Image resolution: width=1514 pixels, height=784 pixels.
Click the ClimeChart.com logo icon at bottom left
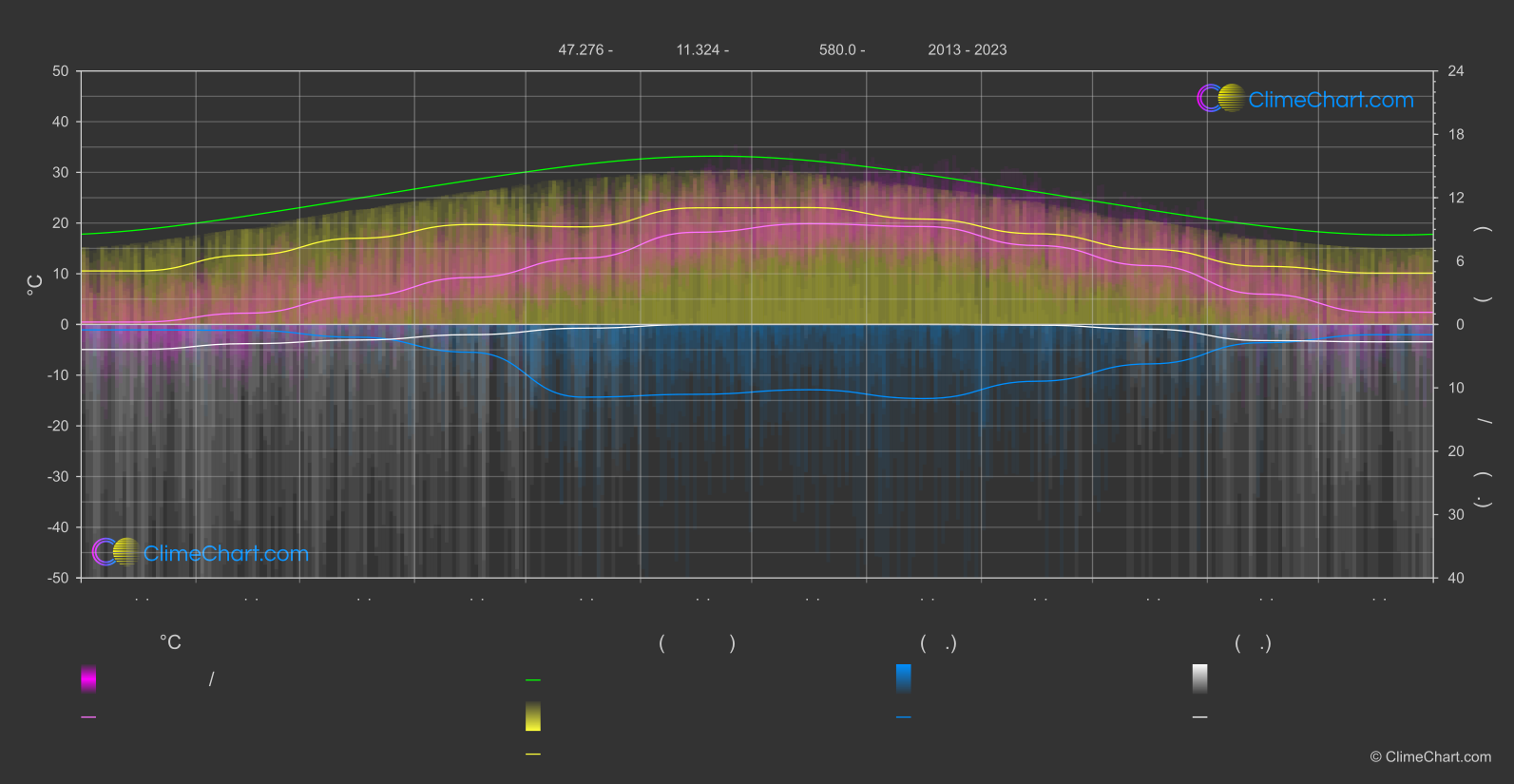116,552
